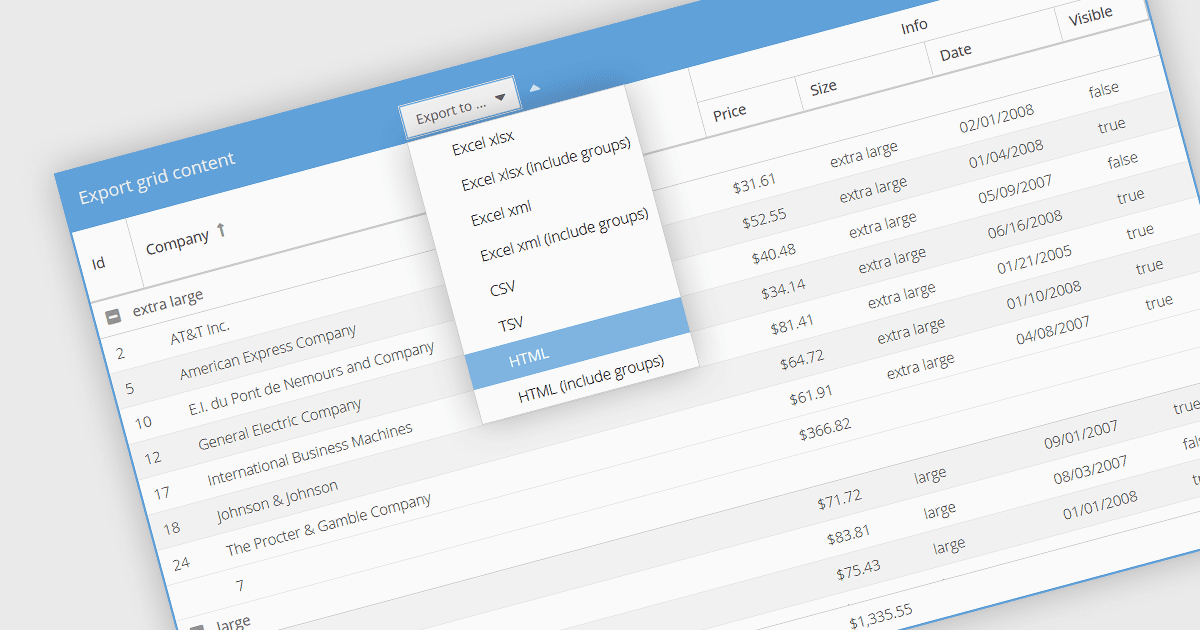Click the date cell 06/16/2008
Screen dimensions: 1200x630
pyautogui.click(x=1025, y=225)
